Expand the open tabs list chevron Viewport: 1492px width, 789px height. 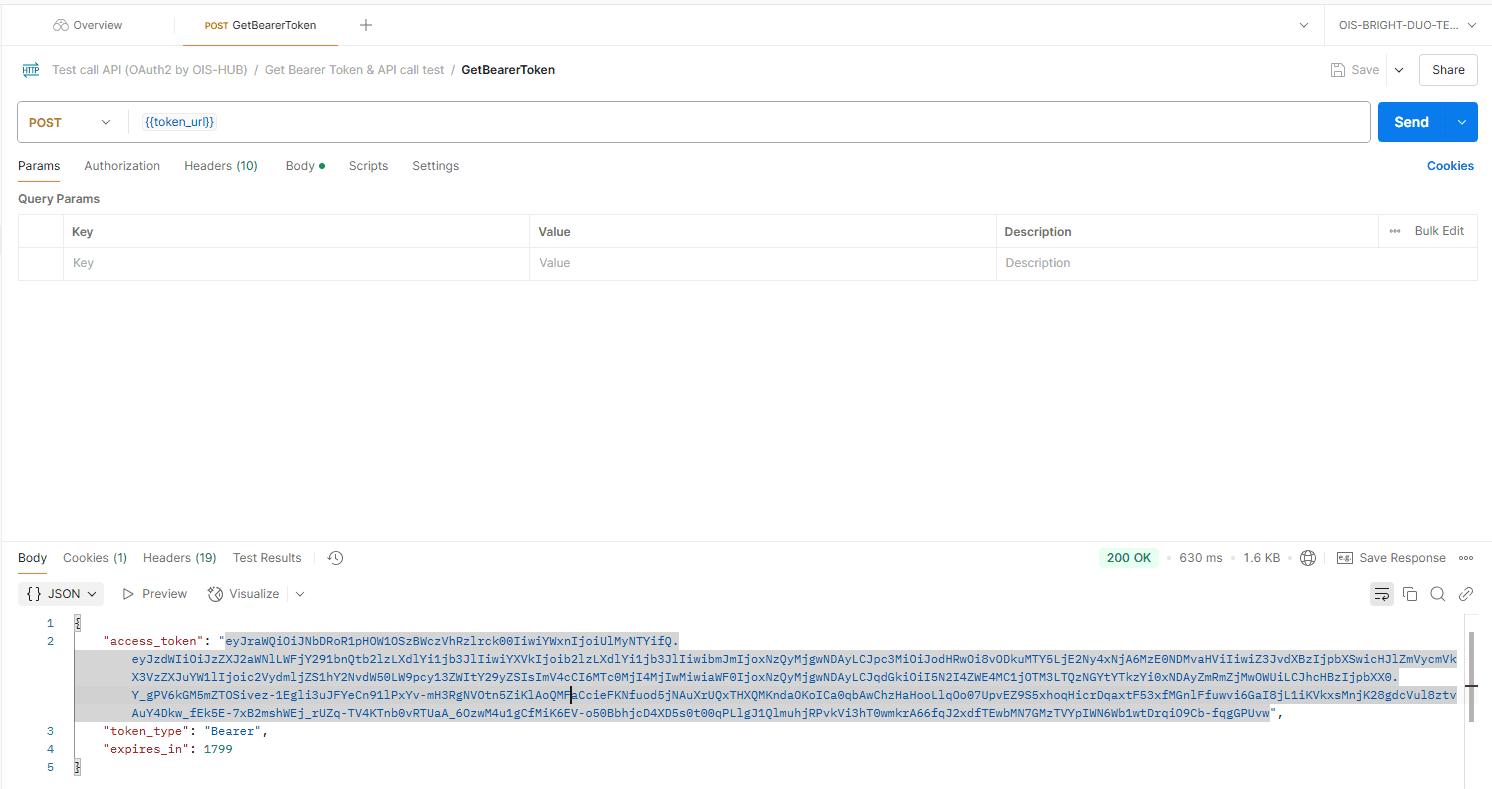[1303, 25]
